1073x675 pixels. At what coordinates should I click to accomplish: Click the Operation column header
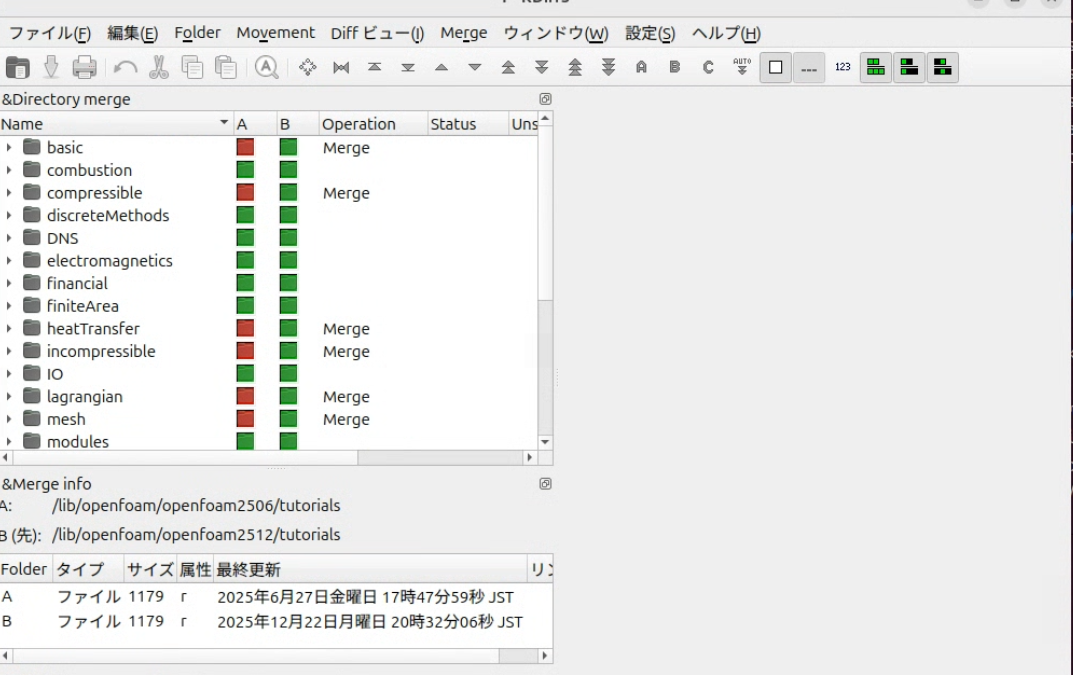(x=358, y=124)
